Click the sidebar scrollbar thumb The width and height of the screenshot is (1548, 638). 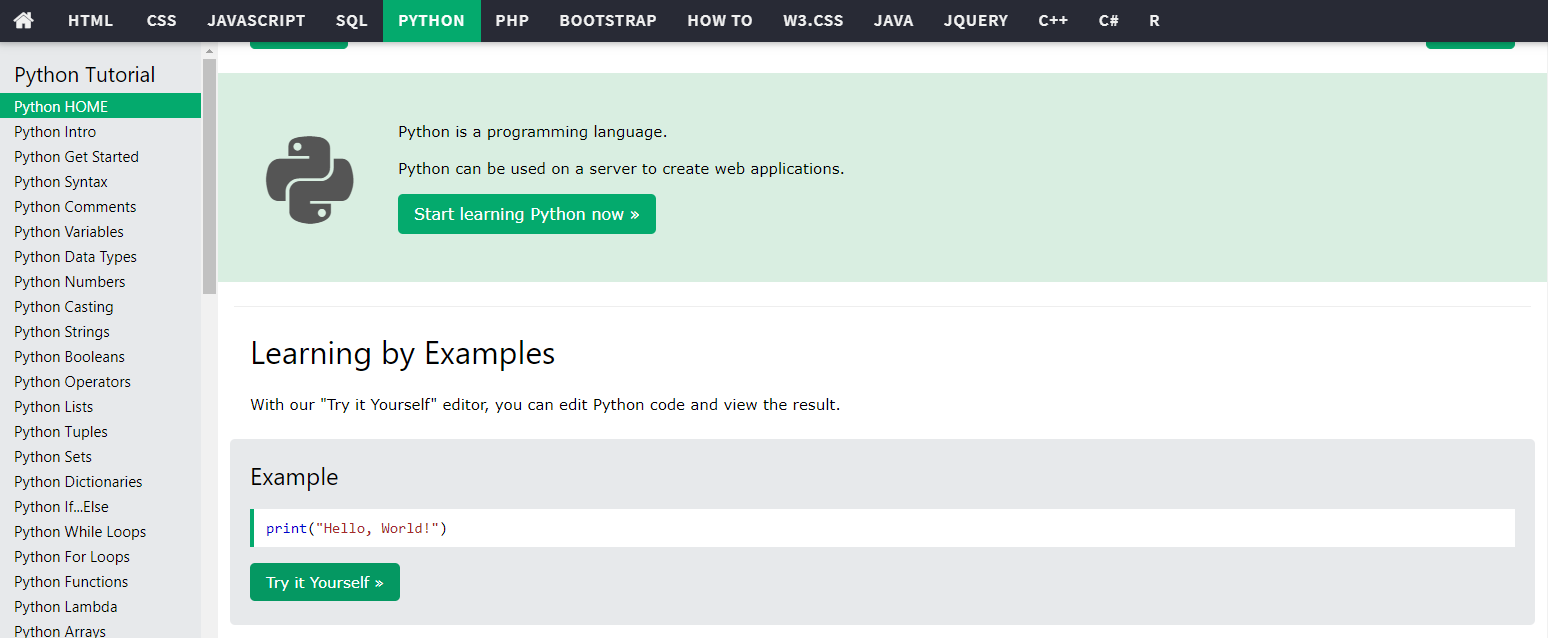point(209,175)
